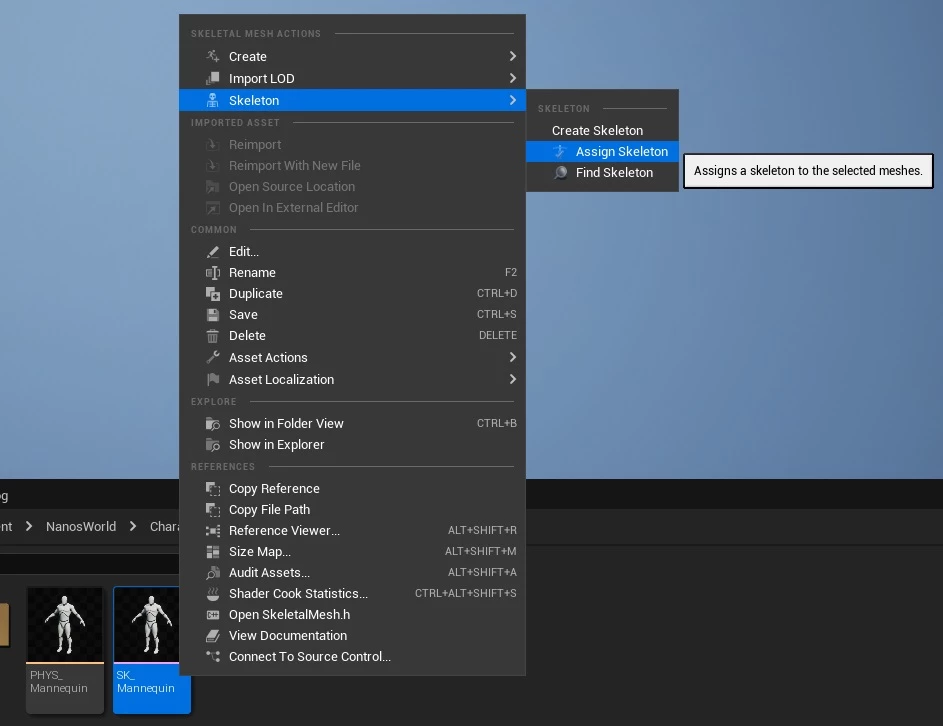The height and width of the screenshot is (726, 943).
Task: Click the Duplicate icon in context menu
Action: [212, 294]
